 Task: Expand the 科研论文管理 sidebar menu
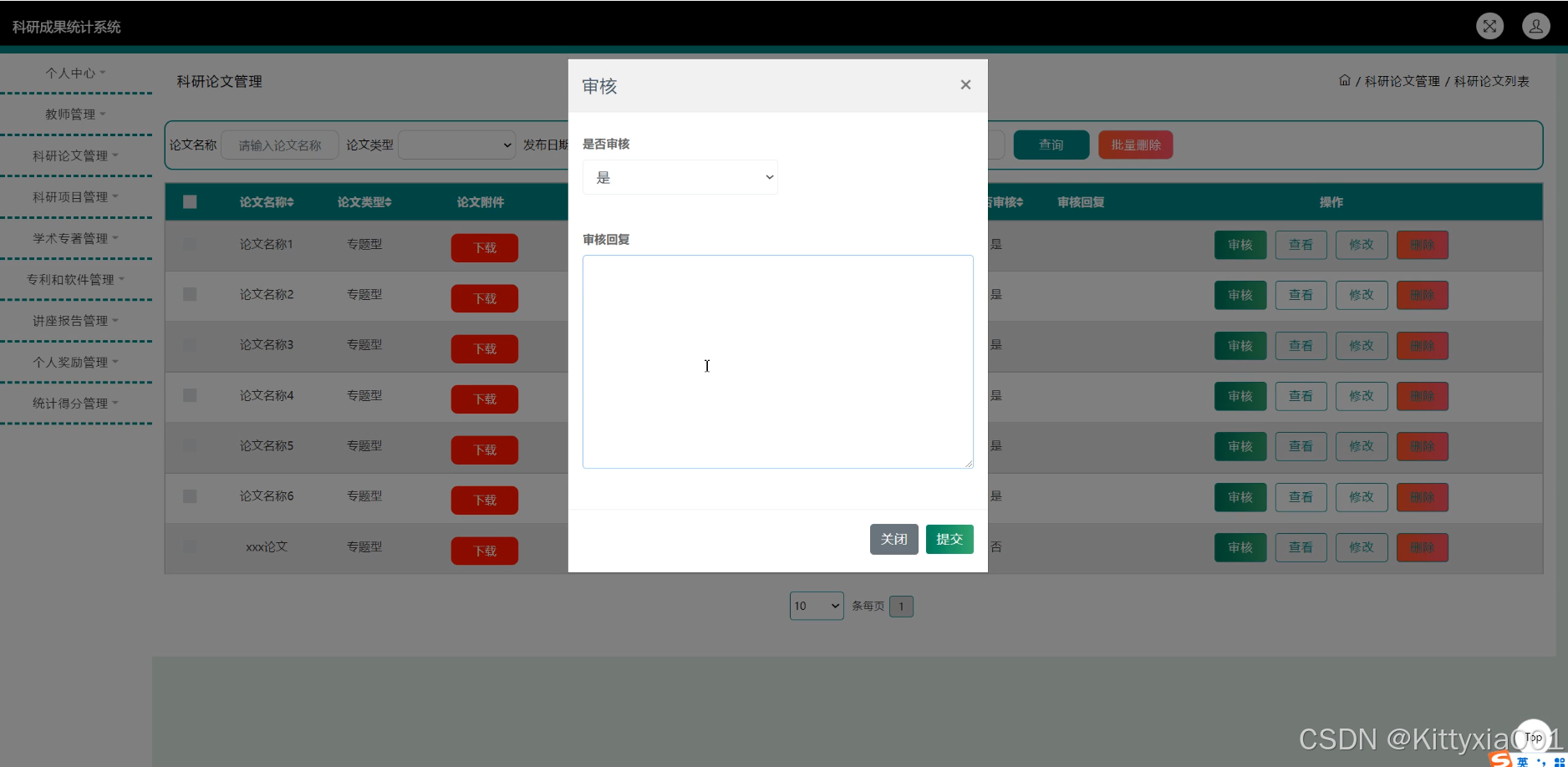click(75, 155)
